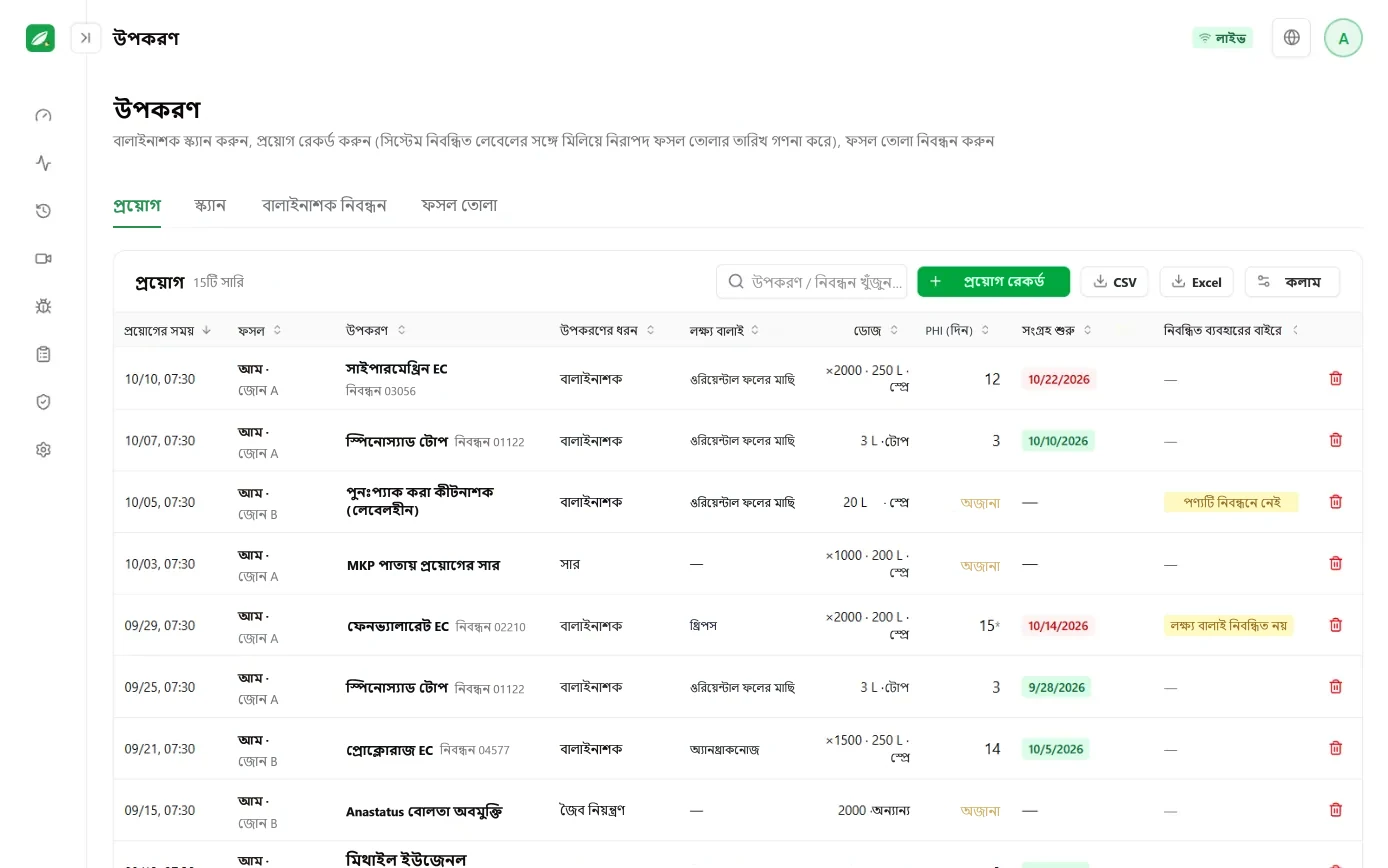
Task: Open the bug pest icon in sidebar
Action: pyautogui.click(x=43, y=306)
